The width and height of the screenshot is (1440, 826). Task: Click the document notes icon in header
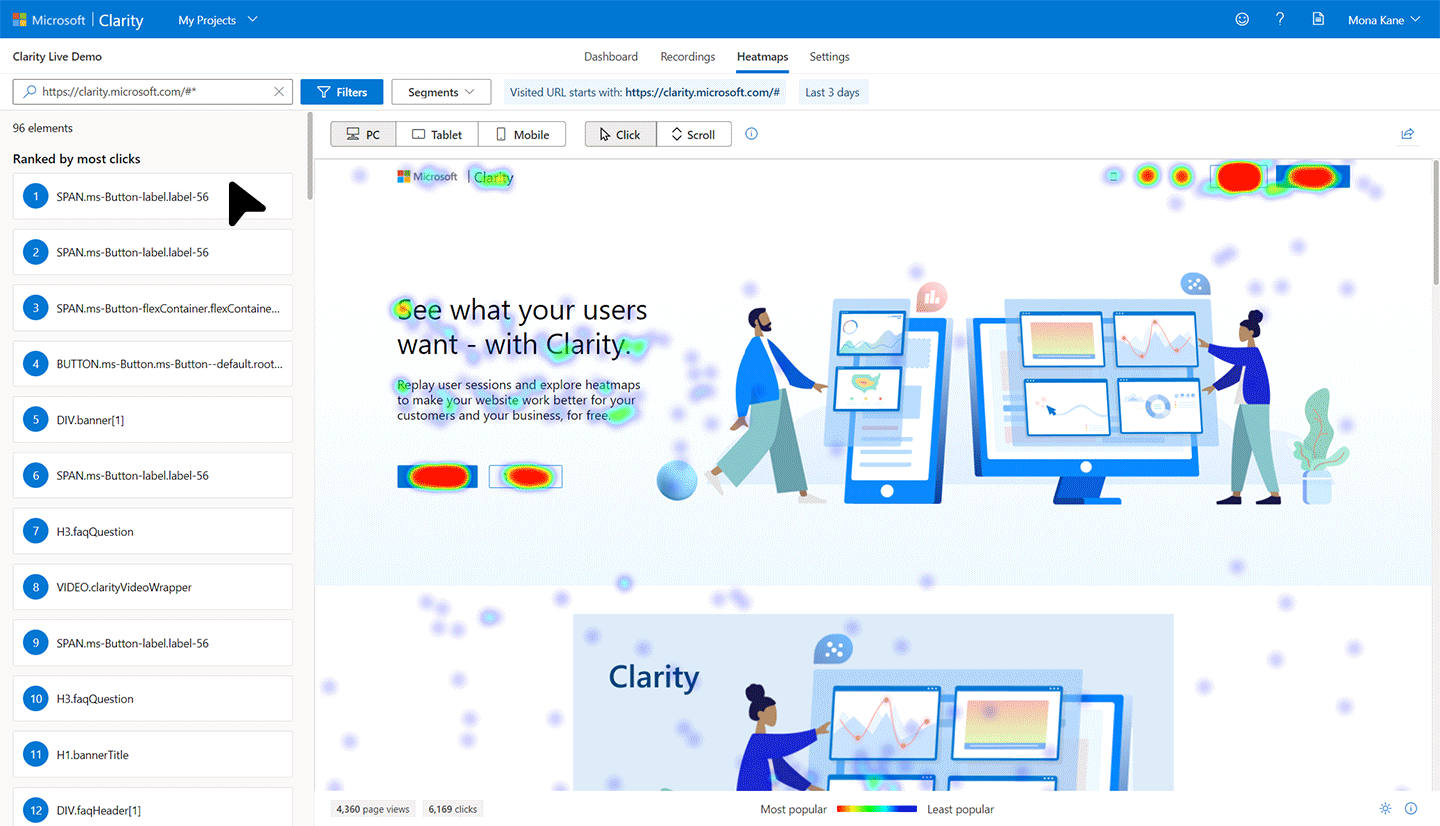[x=1318, y=19]
